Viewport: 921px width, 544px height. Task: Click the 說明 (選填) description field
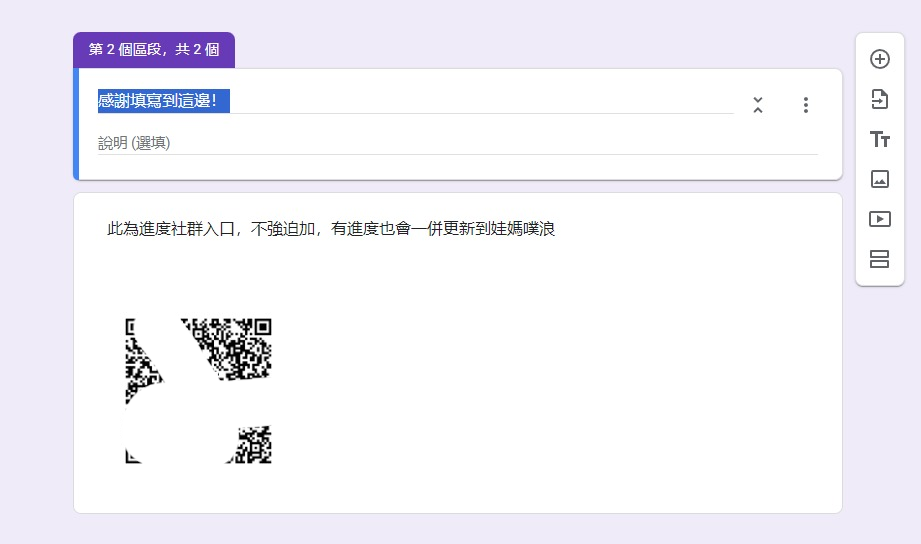pos(134,143)
